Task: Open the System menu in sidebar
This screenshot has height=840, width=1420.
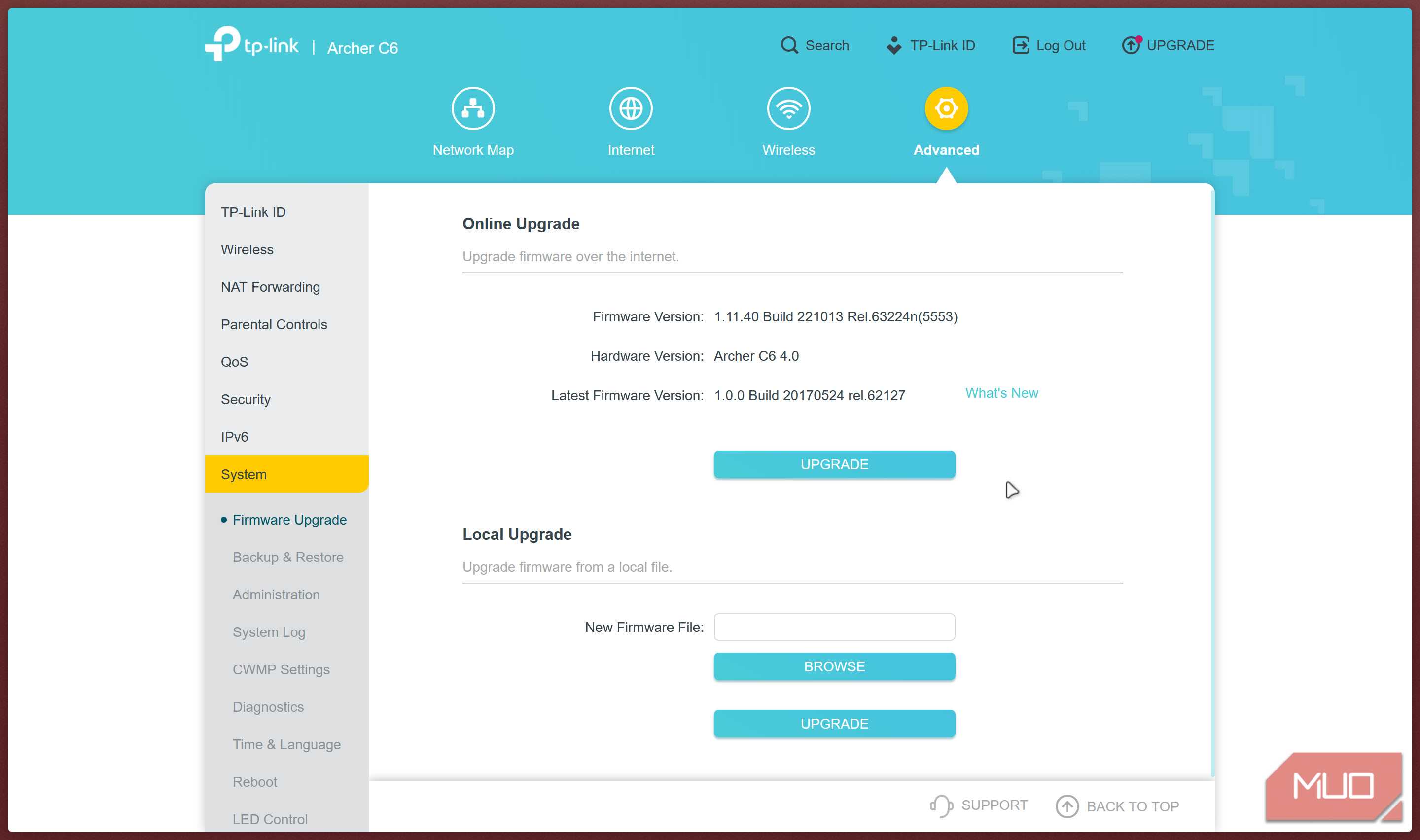Action: pyautogui.click(x=244, y=474)
